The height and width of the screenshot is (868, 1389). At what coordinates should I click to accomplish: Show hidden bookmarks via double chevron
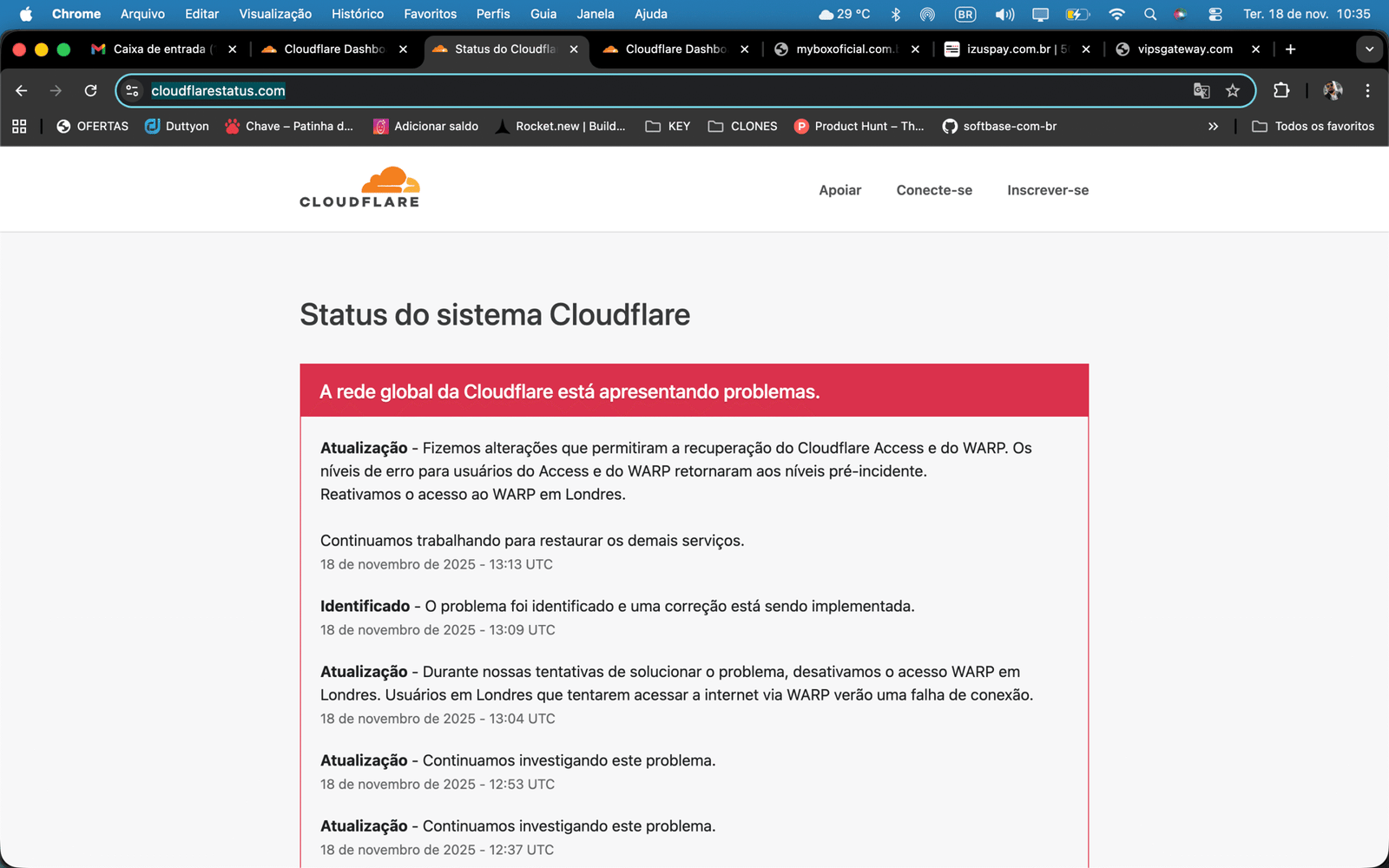point(1213,126)
